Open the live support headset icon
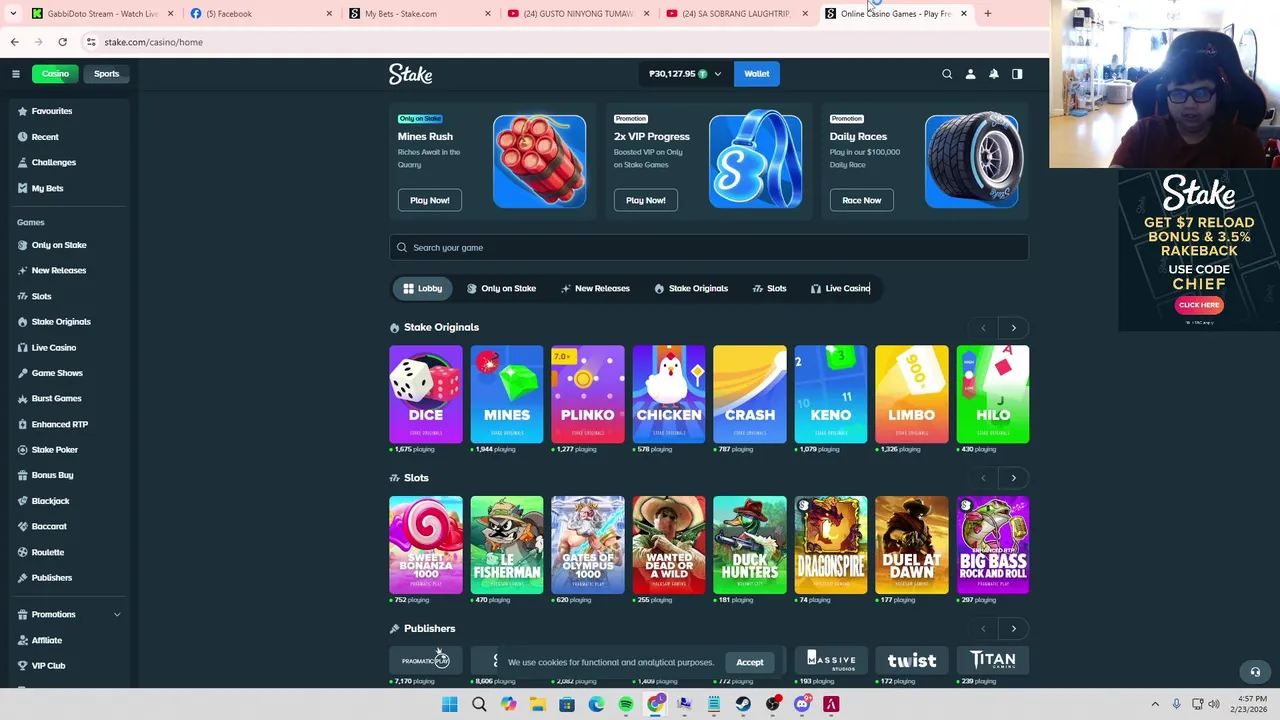 [x=1255, y=672]
